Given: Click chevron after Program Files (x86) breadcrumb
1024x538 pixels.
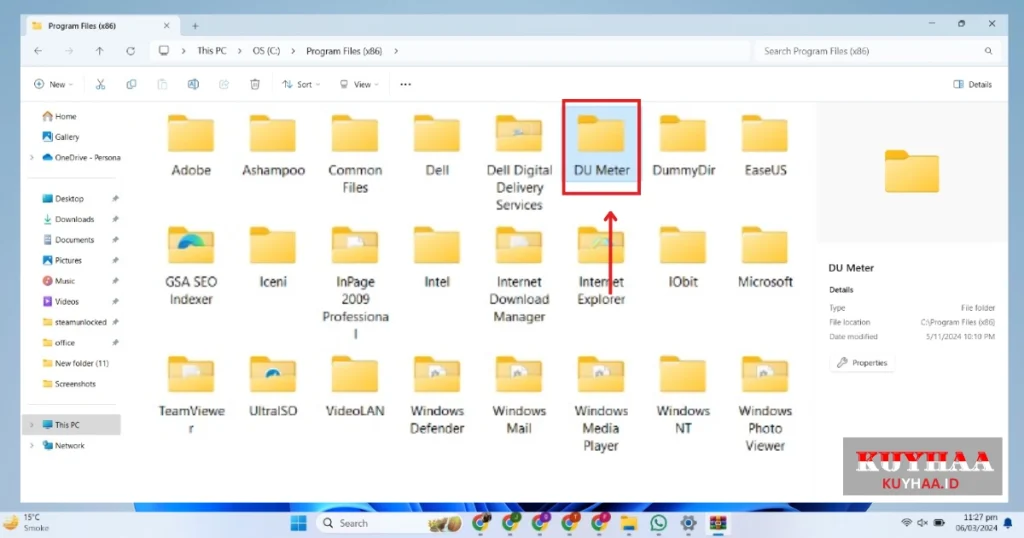Looking at the screenshot, I should pyautogui.click(x=396, y=51).
